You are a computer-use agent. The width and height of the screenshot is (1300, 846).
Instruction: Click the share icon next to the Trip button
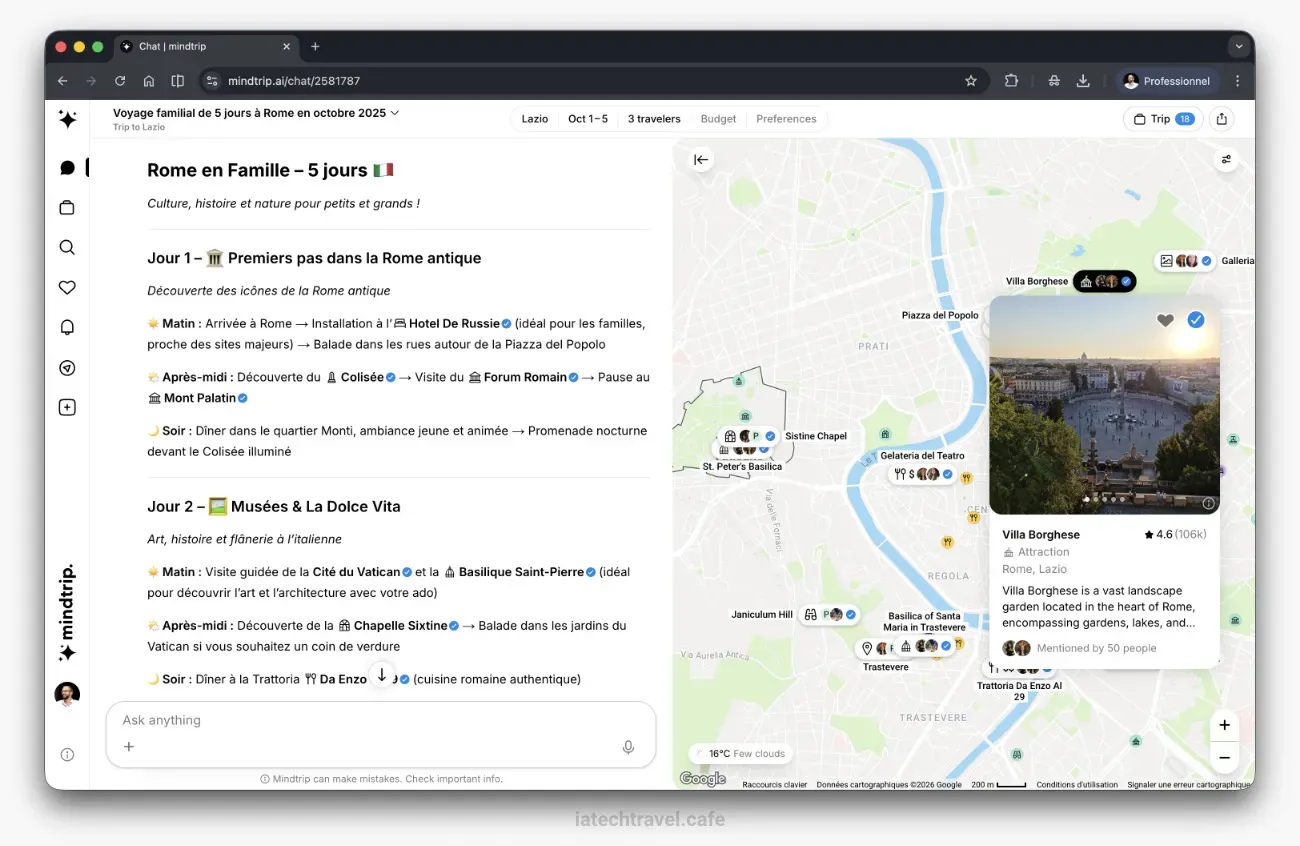(x=1221, y=119)
